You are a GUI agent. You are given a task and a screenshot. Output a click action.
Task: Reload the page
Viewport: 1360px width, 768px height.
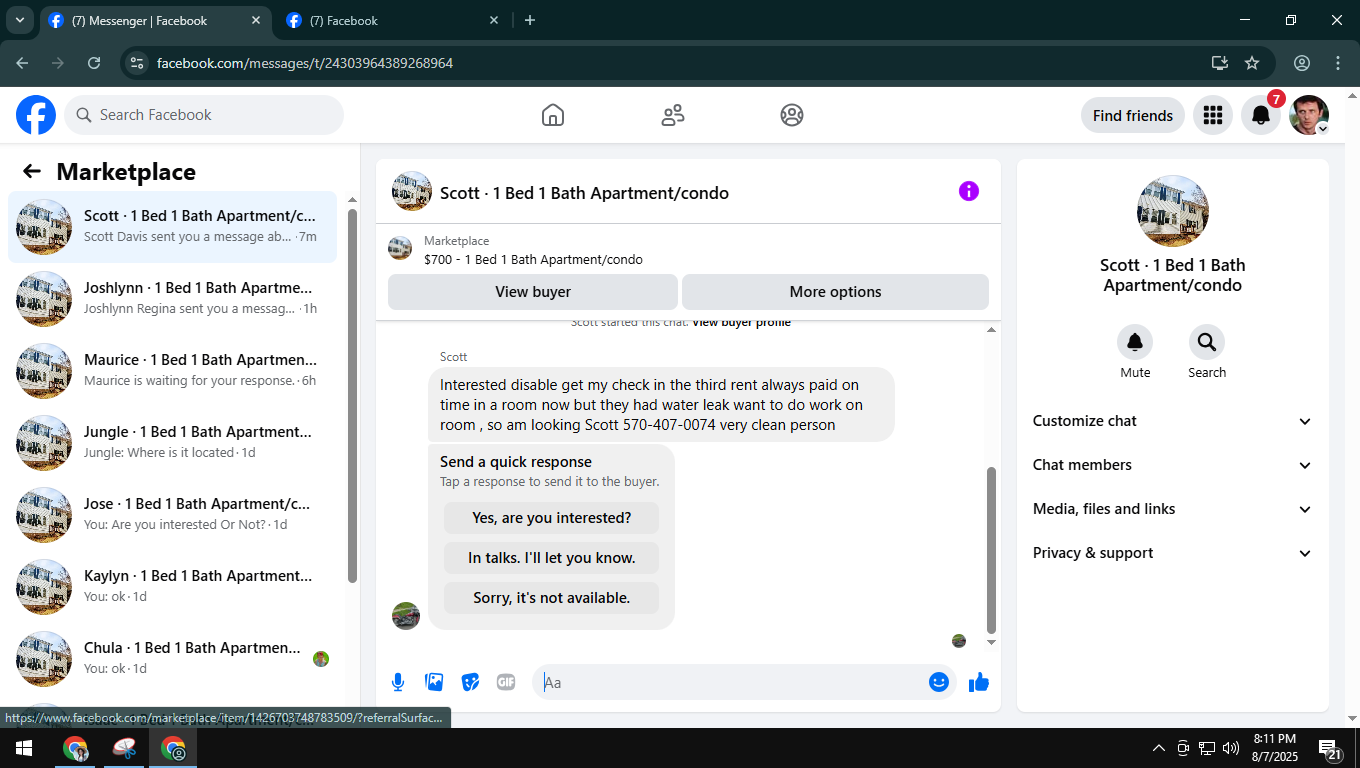pyautogui.click(x=94, y=63)
